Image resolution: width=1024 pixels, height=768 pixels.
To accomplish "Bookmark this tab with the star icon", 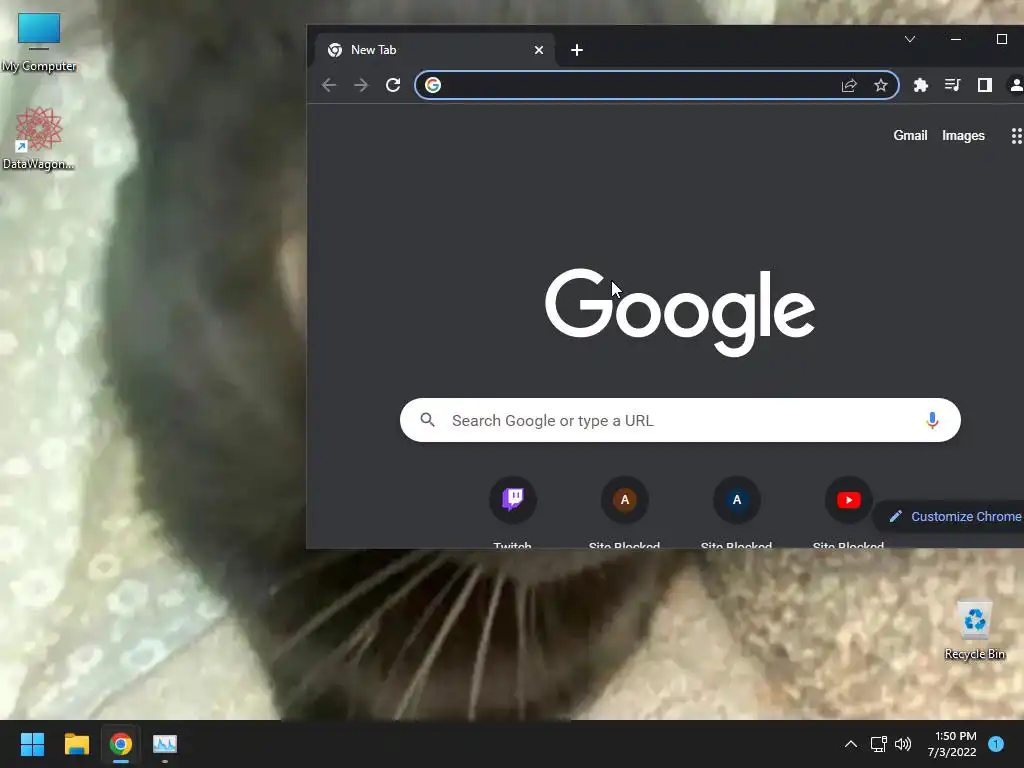I will tap(881, 85).
